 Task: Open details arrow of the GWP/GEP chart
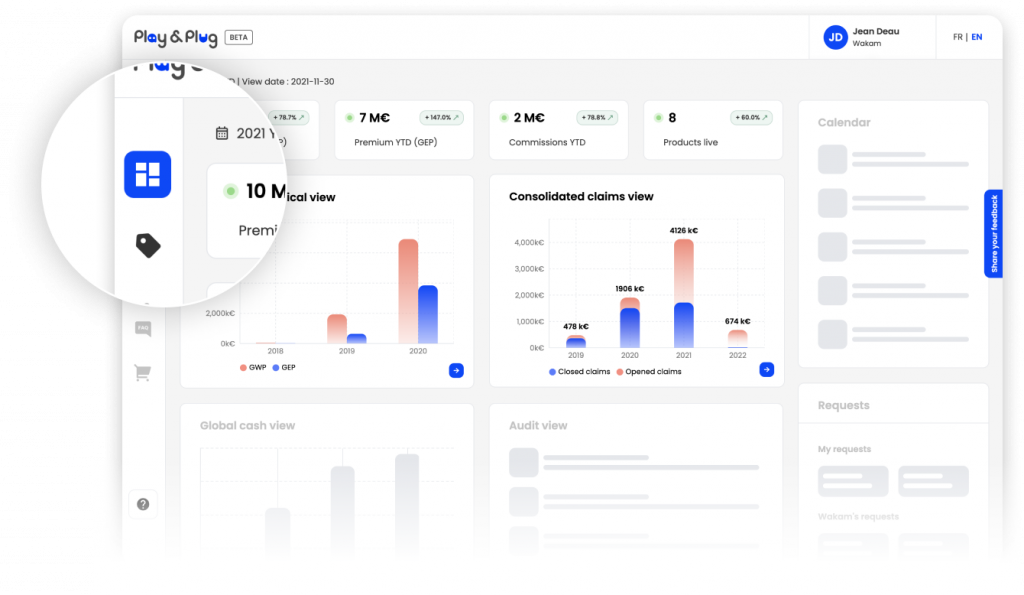click(x=456, y=370)
